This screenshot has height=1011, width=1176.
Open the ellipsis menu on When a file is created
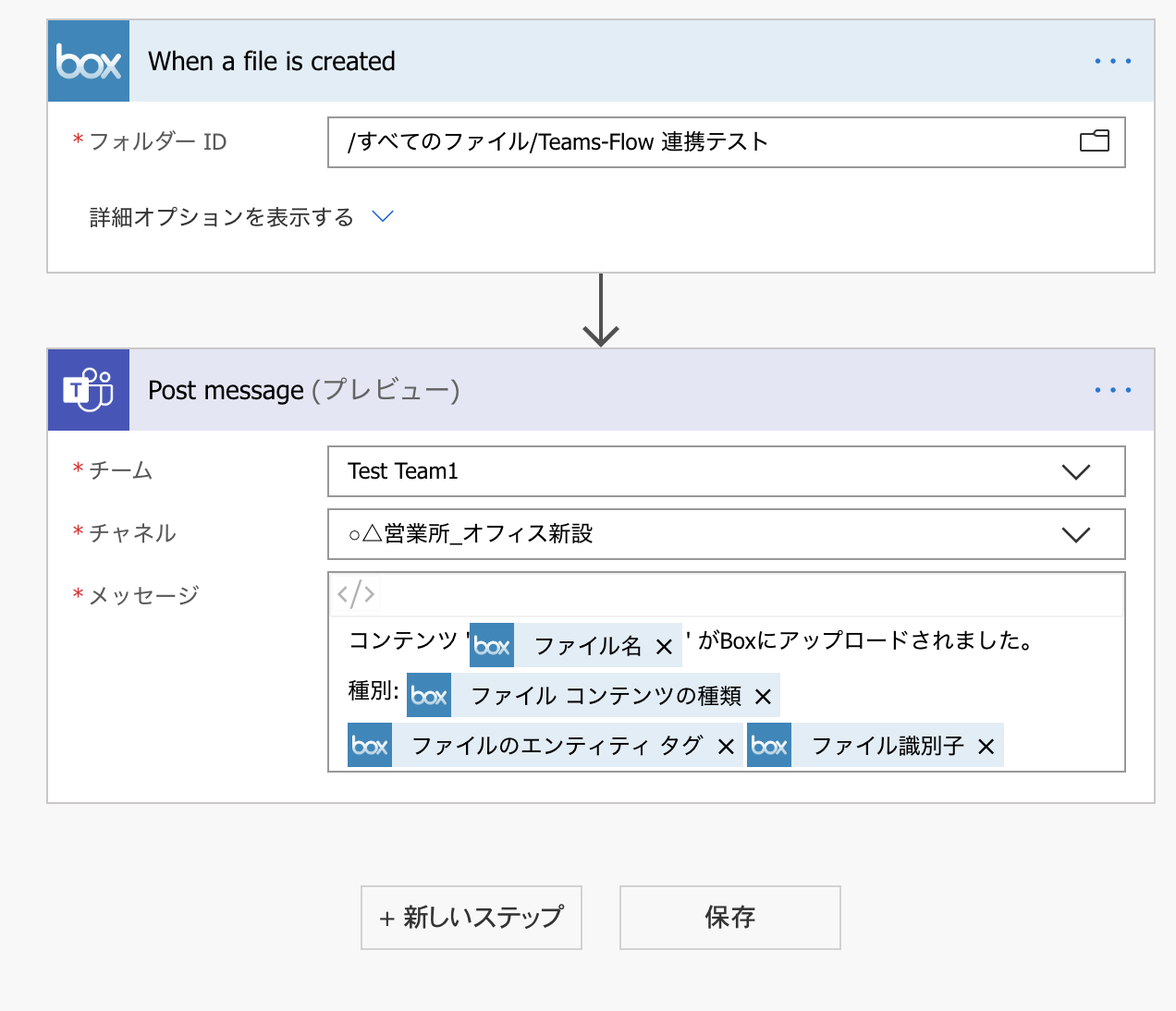[1112, 60]
